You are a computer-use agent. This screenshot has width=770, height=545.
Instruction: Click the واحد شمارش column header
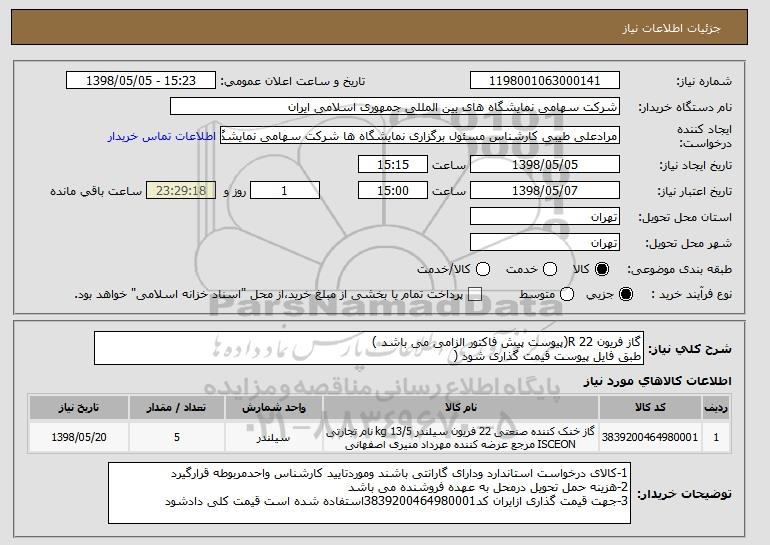tap(274, 408)
